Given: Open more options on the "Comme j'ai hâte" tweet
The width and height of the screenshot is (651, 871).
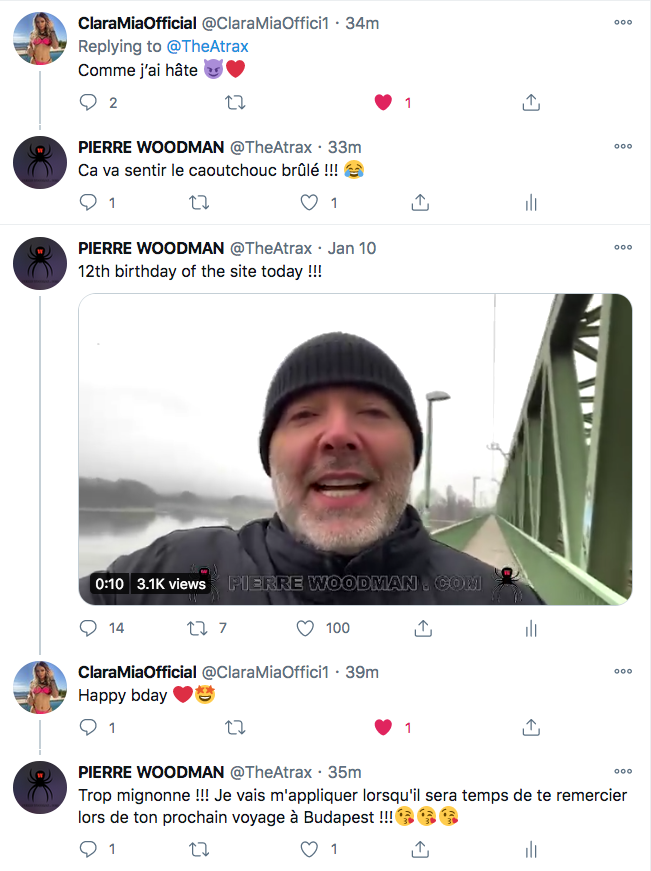Looking at the screenshot, I should [x=623, y=23].
